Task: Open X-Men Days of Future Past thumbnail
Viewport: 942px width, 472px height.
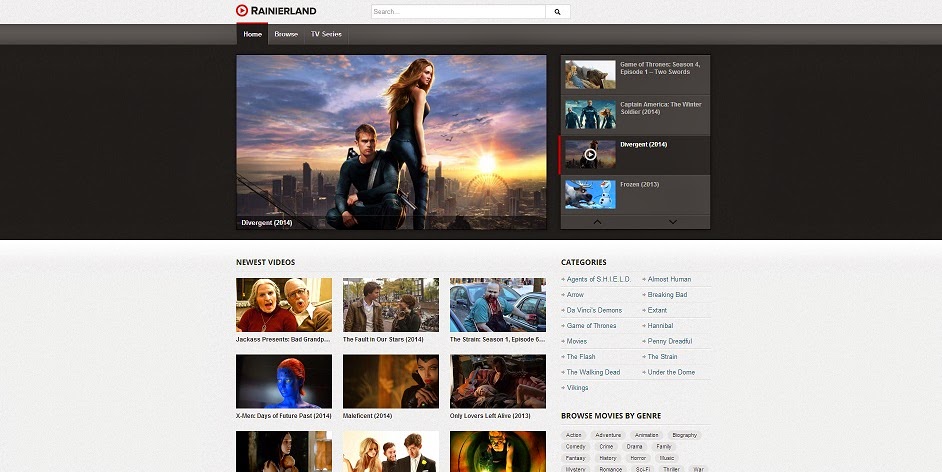Action: click(x=284, y=381)
